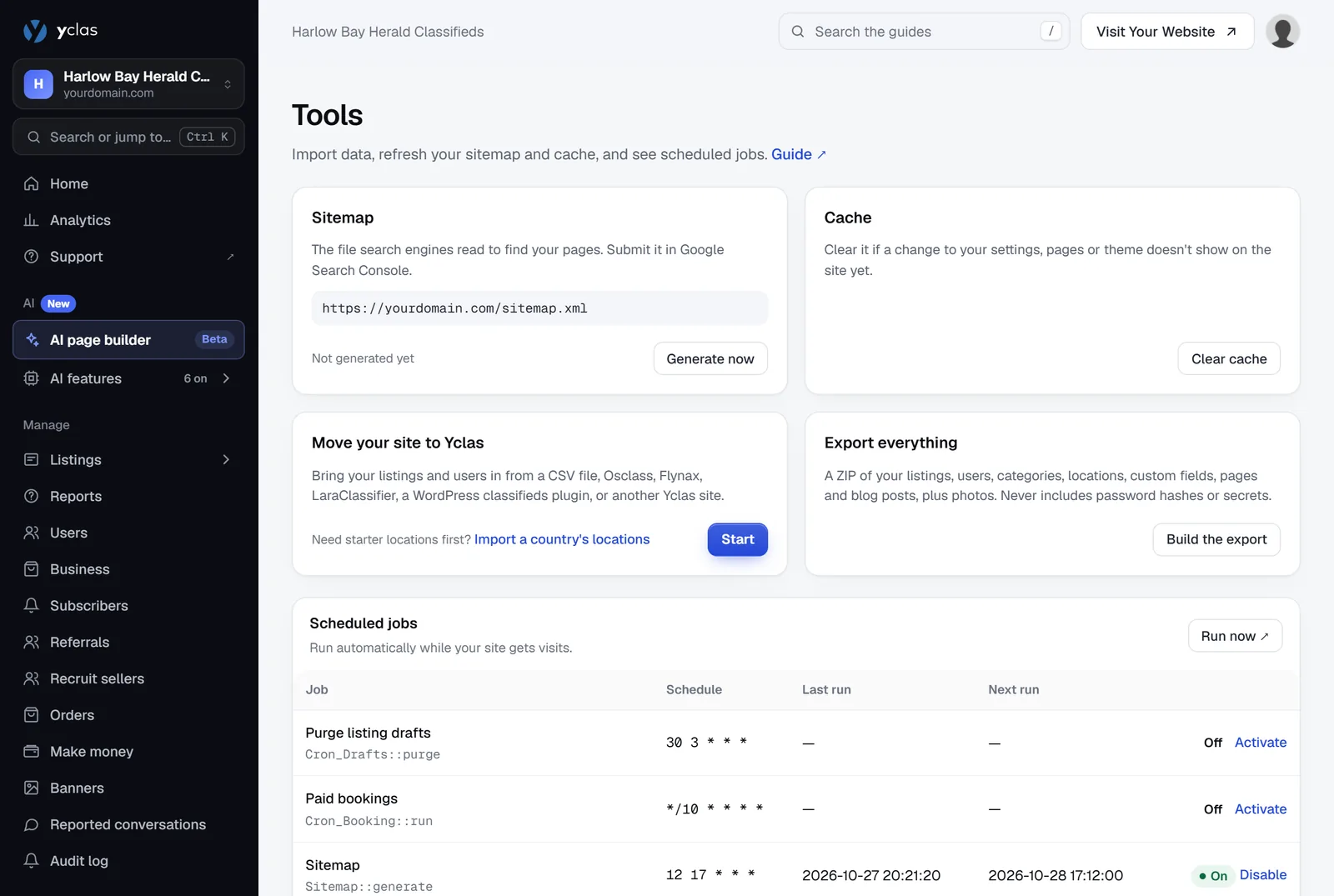The width and height of the screenshot is (1334, 896).
Task: Click the Search or jump to field
Action: click(x=128, y=138)
